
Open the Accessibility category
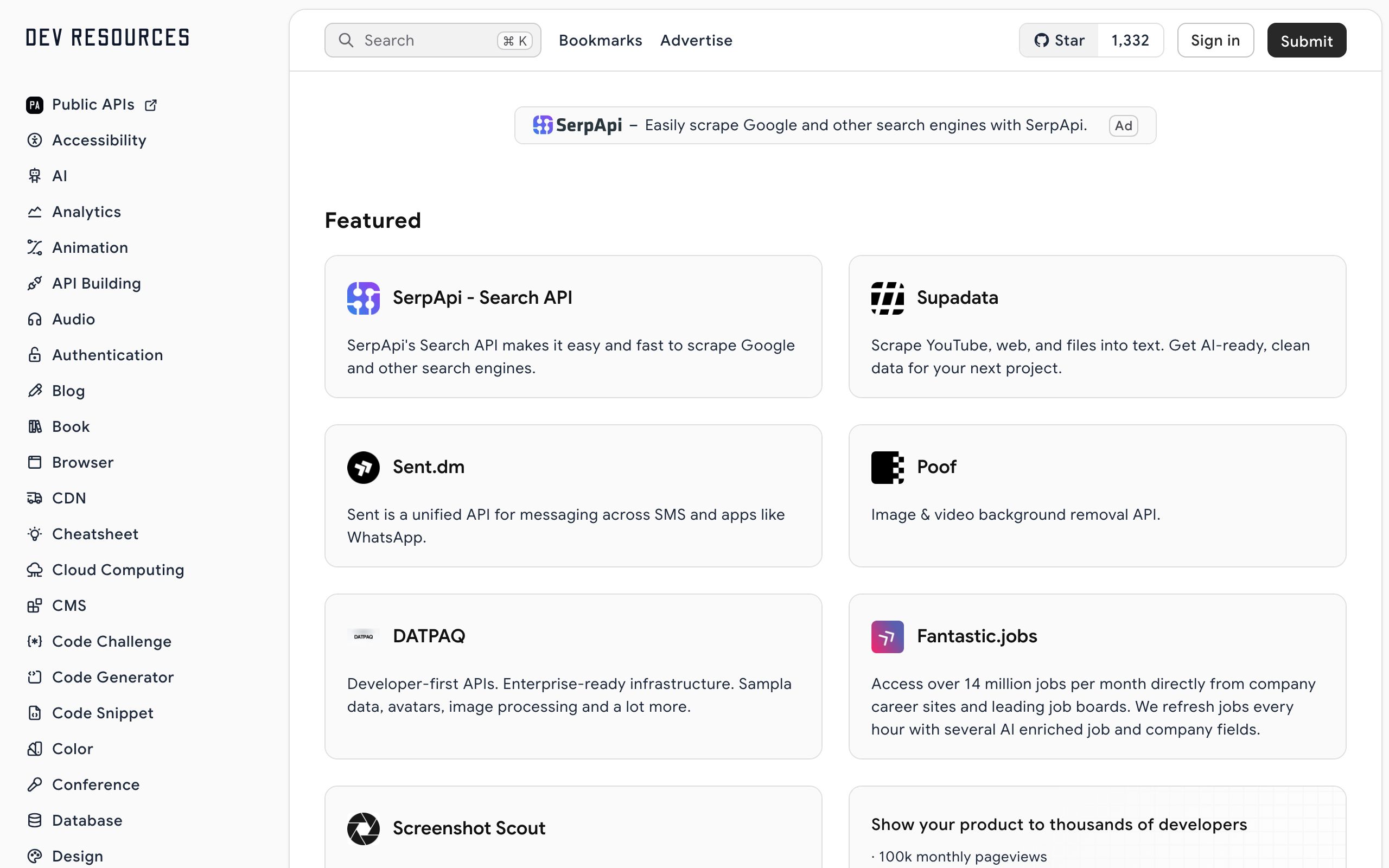(x=99, y=140)
